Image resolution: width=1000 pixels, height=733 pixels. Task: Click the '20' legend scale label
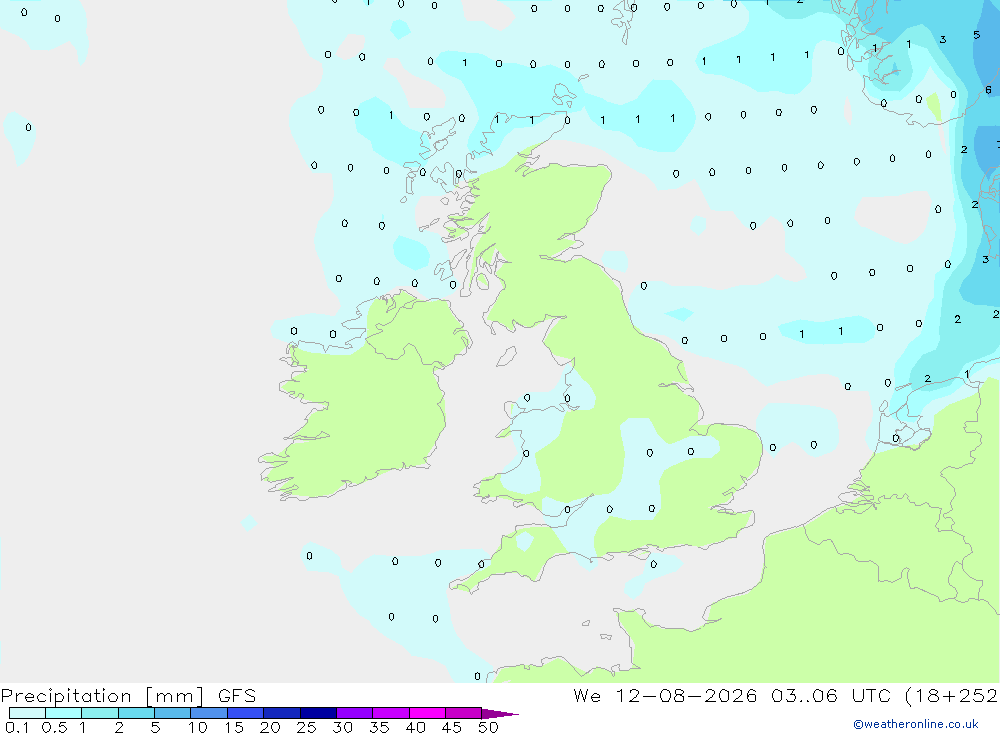[x=270, y=727]
